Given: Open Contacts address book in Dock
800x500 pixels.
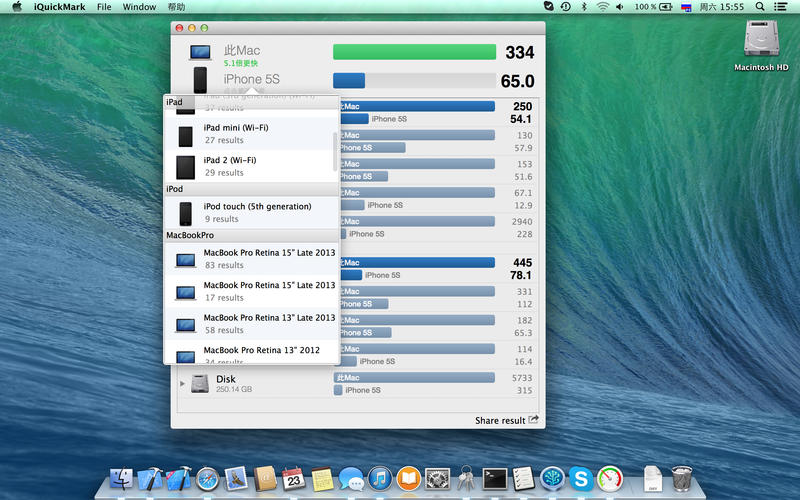Looking at the screenshot, I should click(x=265, y=479).
